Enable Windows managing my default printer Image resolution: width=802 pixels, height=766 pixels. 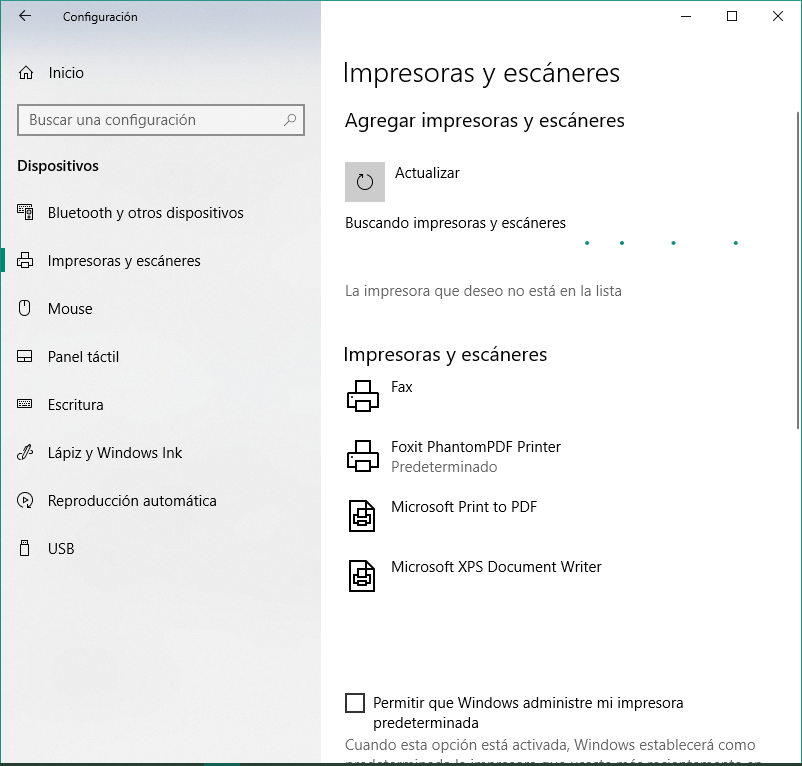coord(355,703)
